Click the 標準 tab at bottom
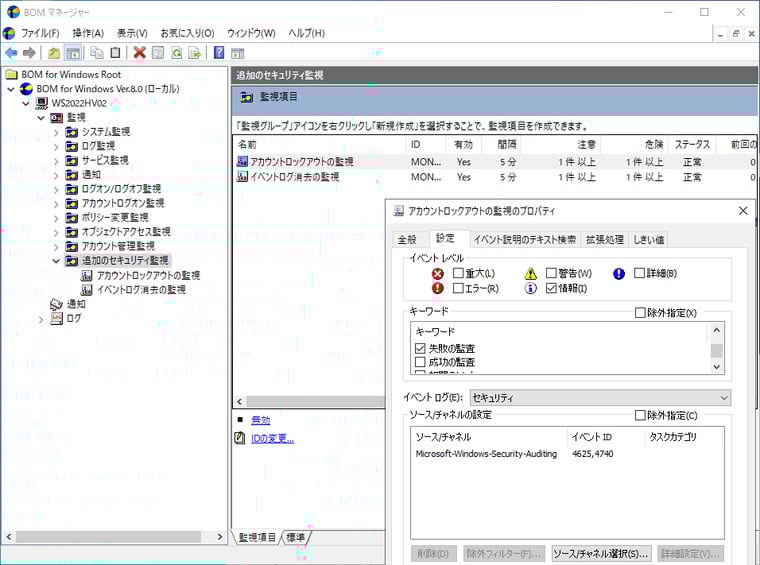This screenshot has height=565, width=760. 295,537
